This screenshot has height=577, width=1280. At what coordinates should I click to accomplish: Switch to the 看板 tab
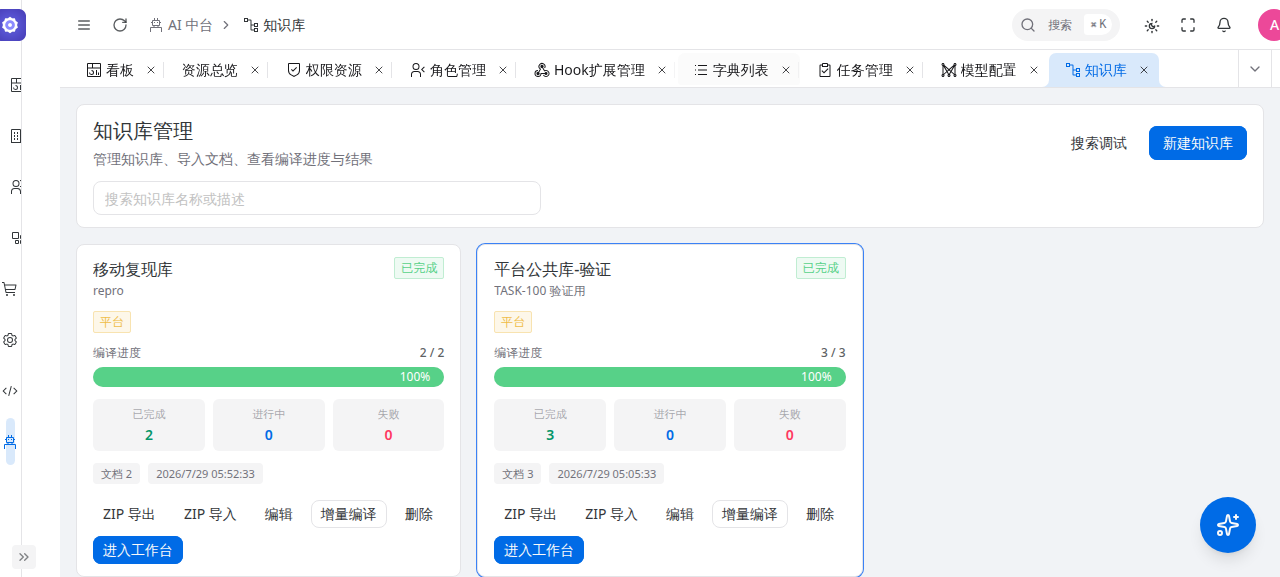(x=110, y=70)
